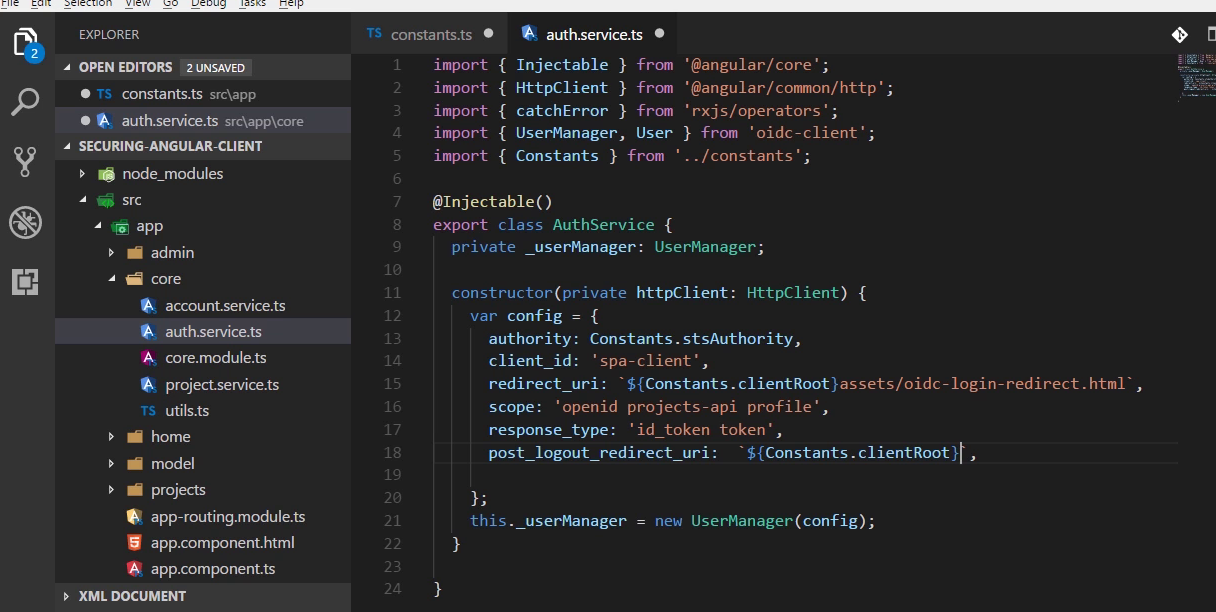
Task: Click the EXPLORER panel title
Action: point(109,34)
